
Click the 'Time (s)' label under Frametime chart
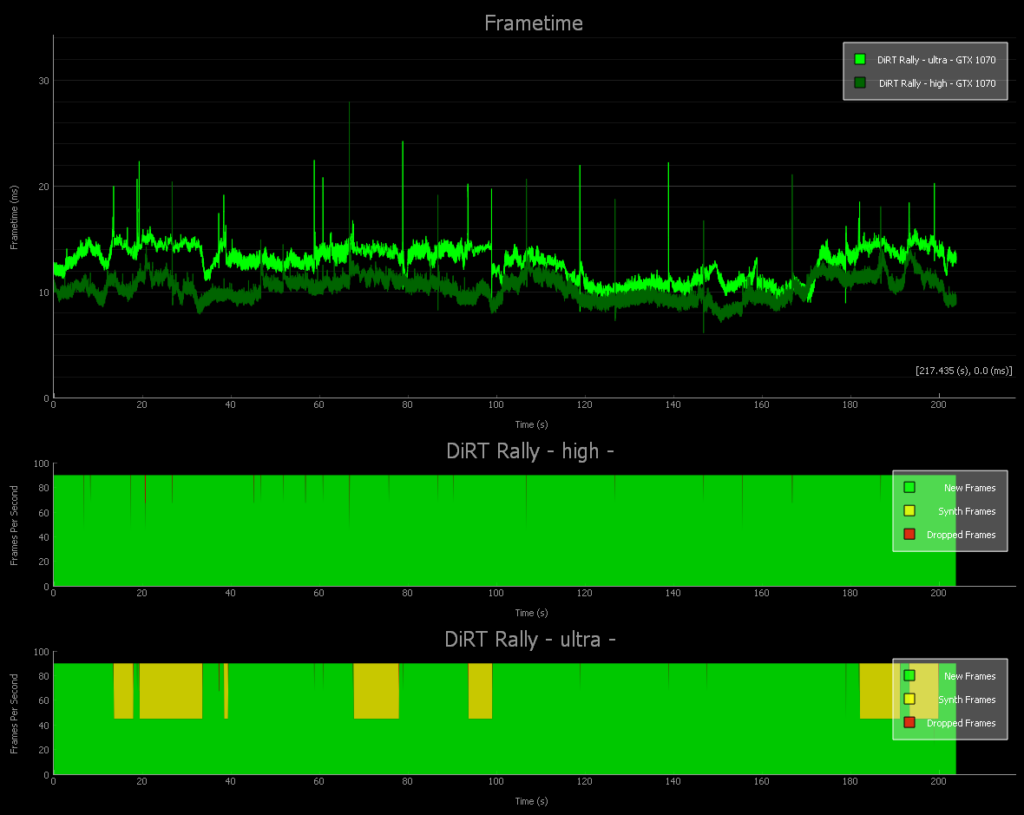[x=533, y=424]
